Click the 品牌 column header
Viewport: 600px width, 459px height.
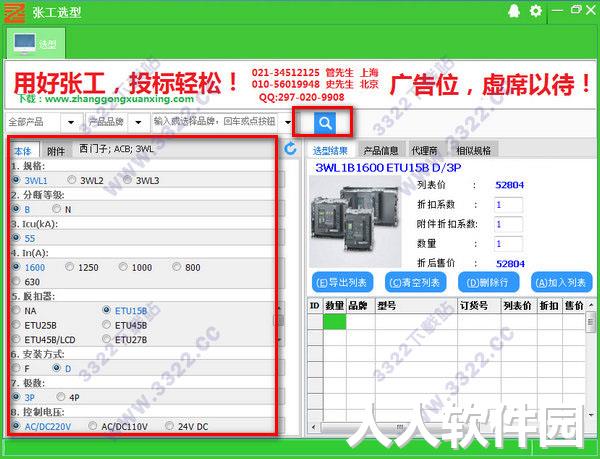(x=361, y=305)
